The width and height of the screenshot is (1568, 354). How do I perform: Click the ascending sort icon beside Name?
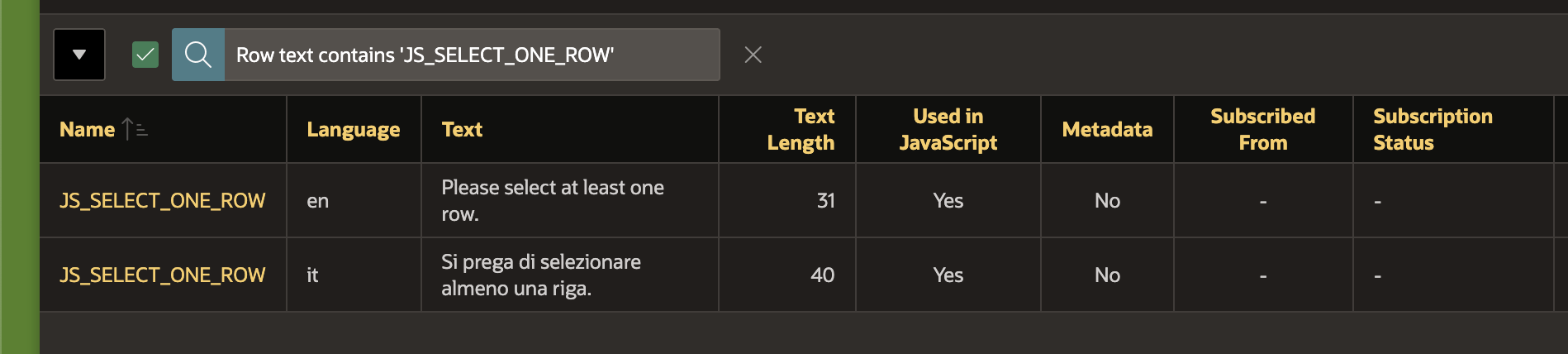(x=135, y=129)
